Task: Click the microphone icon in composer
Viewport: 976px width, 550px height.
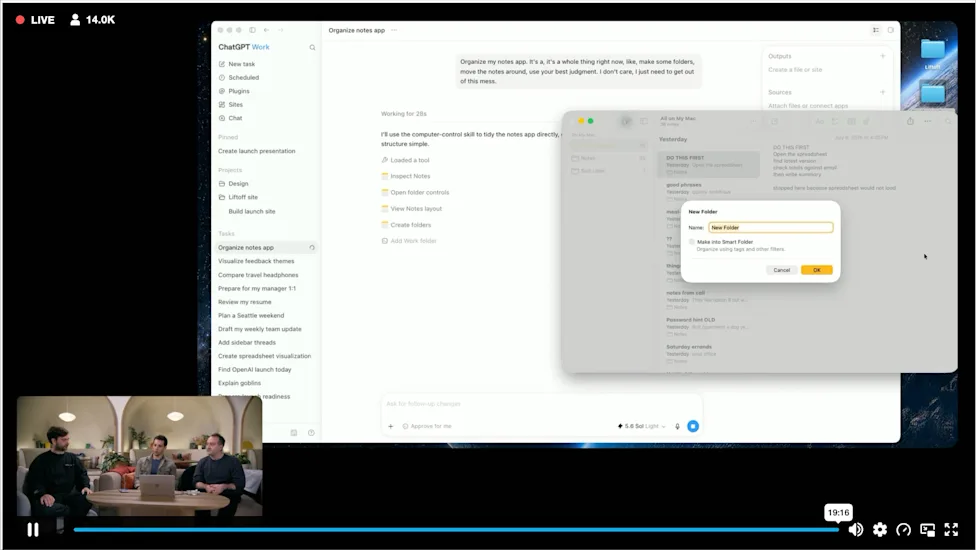Action: [x=677, y=426]
